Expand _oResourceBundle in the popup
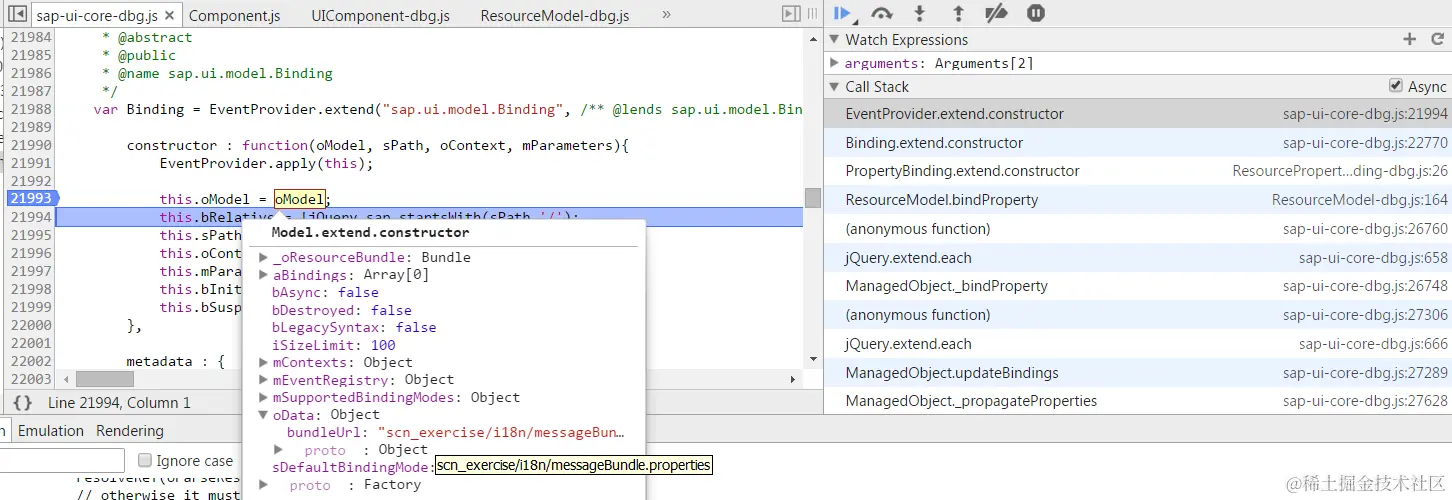Screen dimensions: 1452x500 coord(264,257)
